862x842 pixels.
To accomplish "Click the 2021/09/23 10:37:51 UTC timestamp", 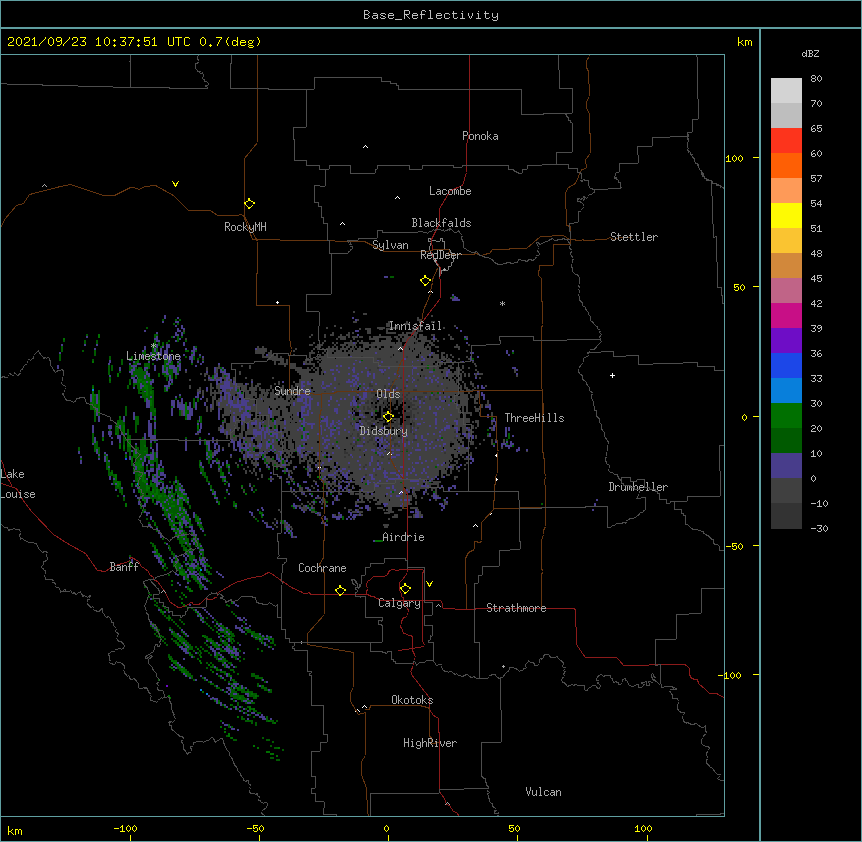I will 99,42.
